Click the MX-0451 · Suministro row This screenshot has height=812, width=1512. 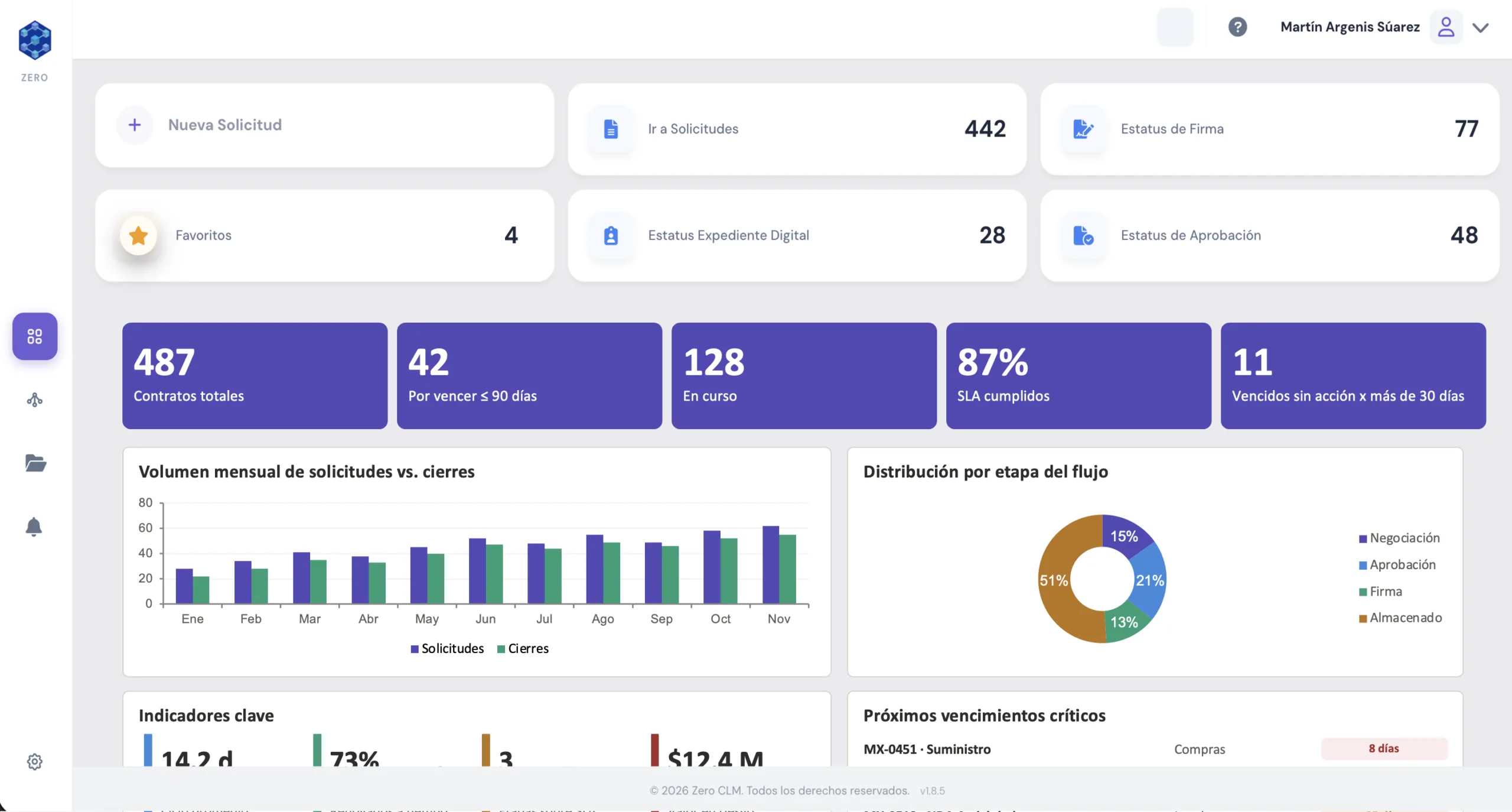pyautogui.click(x=1155, y=749)
